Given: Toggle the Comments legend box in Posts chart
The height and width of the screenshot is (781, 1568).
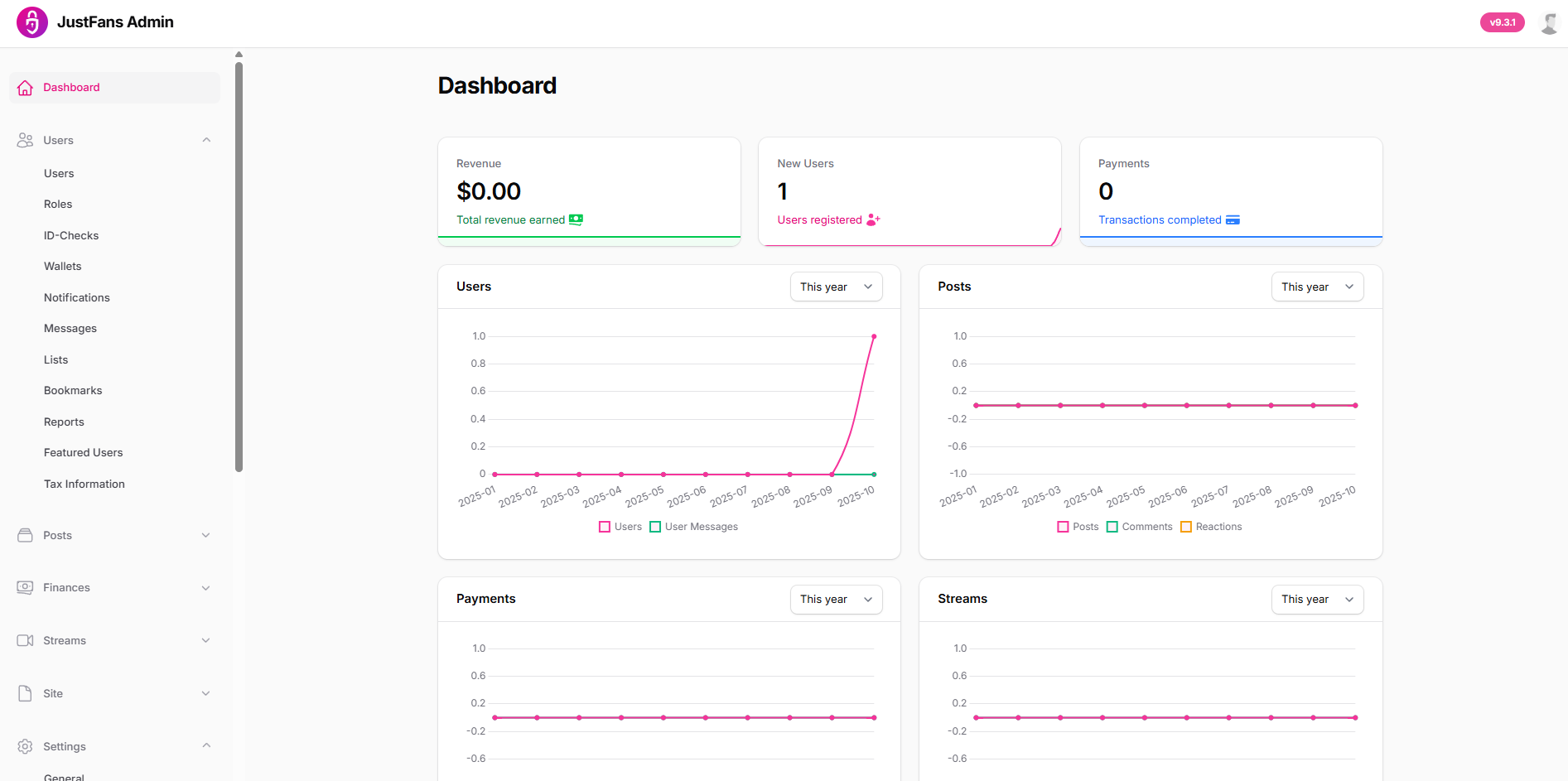Looking at the screenshot, I should tap(1112, 527).
